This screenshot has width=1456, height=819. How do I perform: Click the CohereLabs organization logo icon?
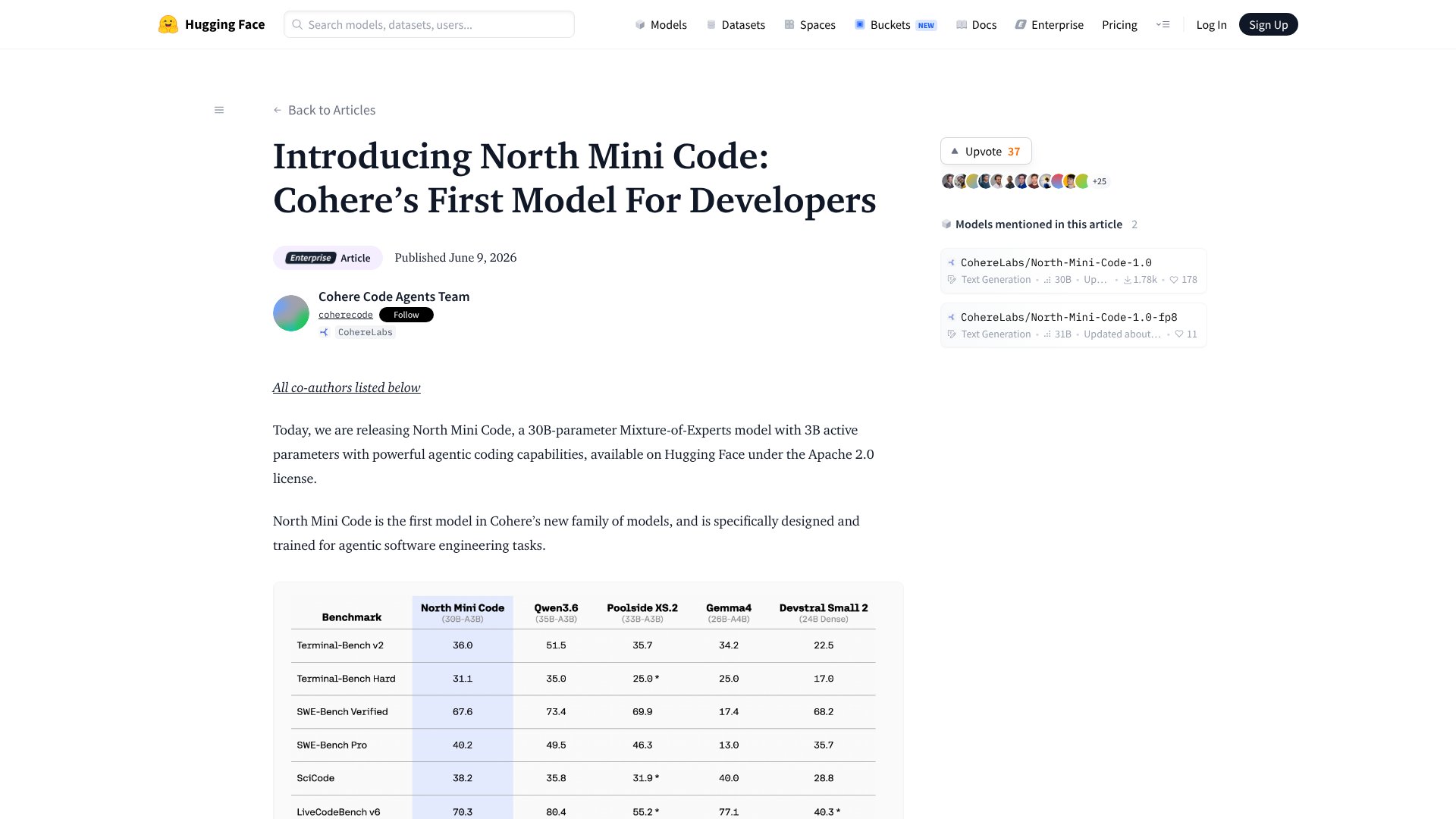324,332
